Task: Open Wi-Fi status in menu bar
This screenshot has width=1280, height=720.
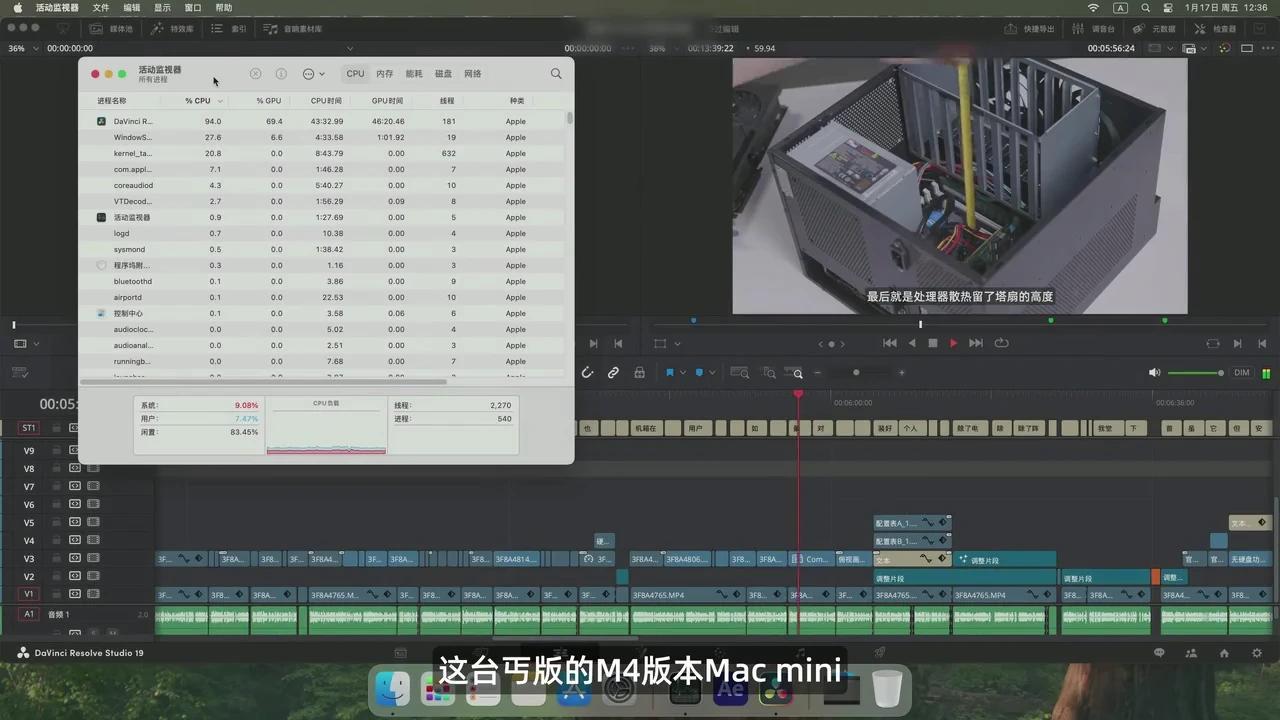Action: (x=1093, y=8)
